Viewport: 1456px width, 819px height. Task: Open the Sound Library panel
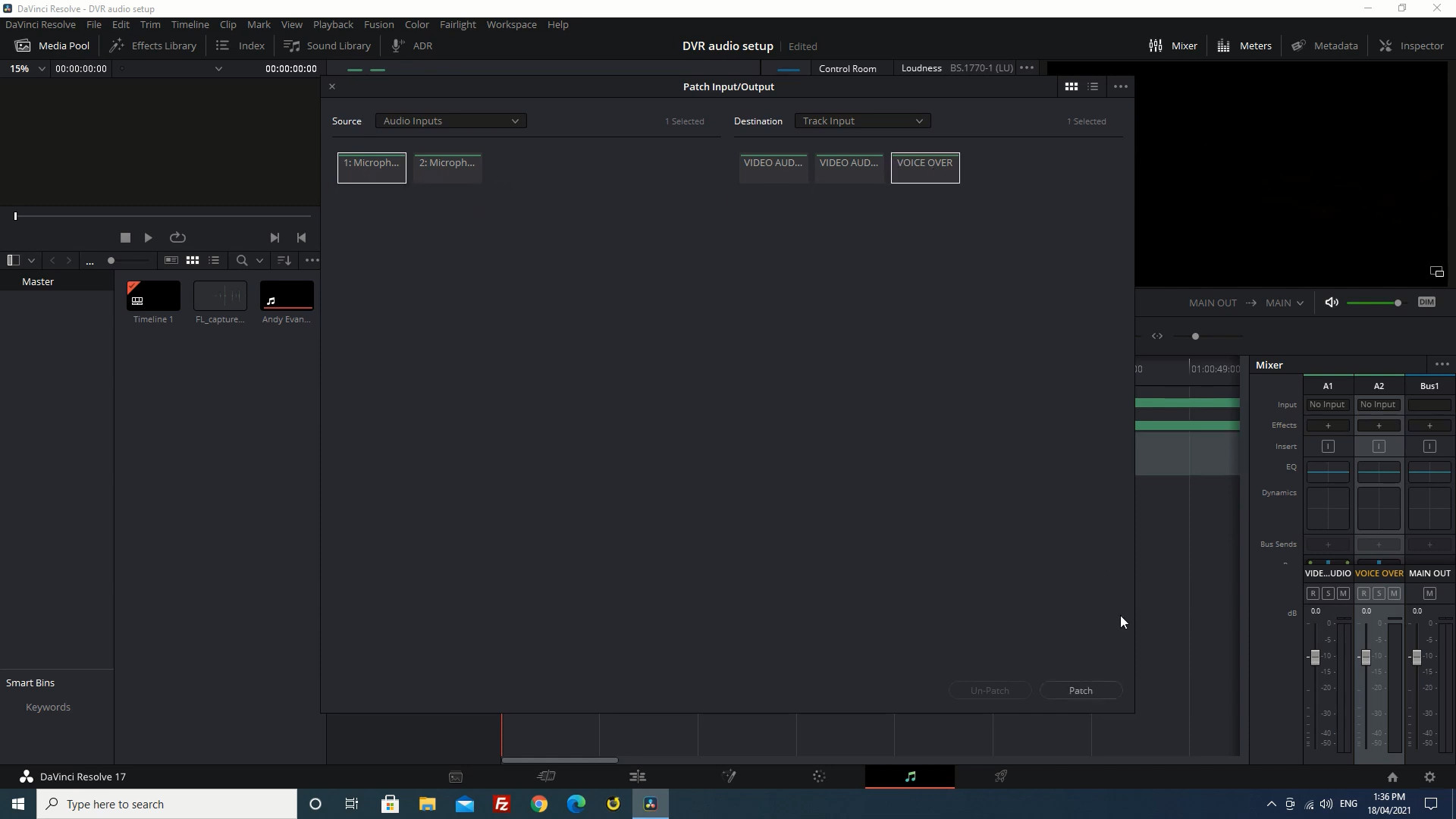tap(328, 45)
